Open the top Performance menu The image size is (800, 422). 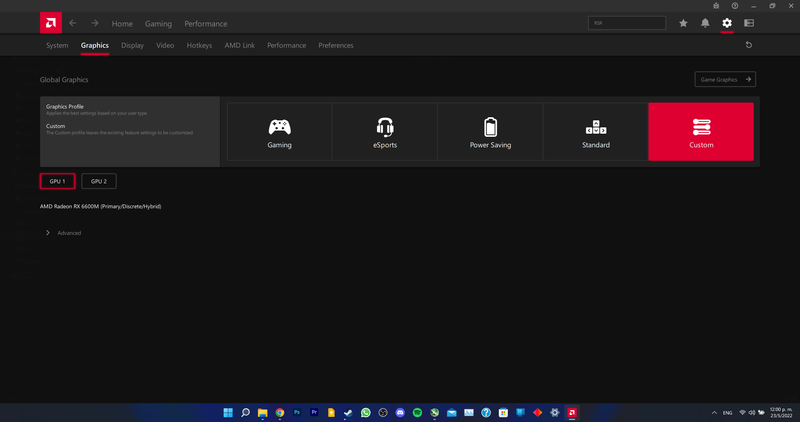[x=206, y=23]
